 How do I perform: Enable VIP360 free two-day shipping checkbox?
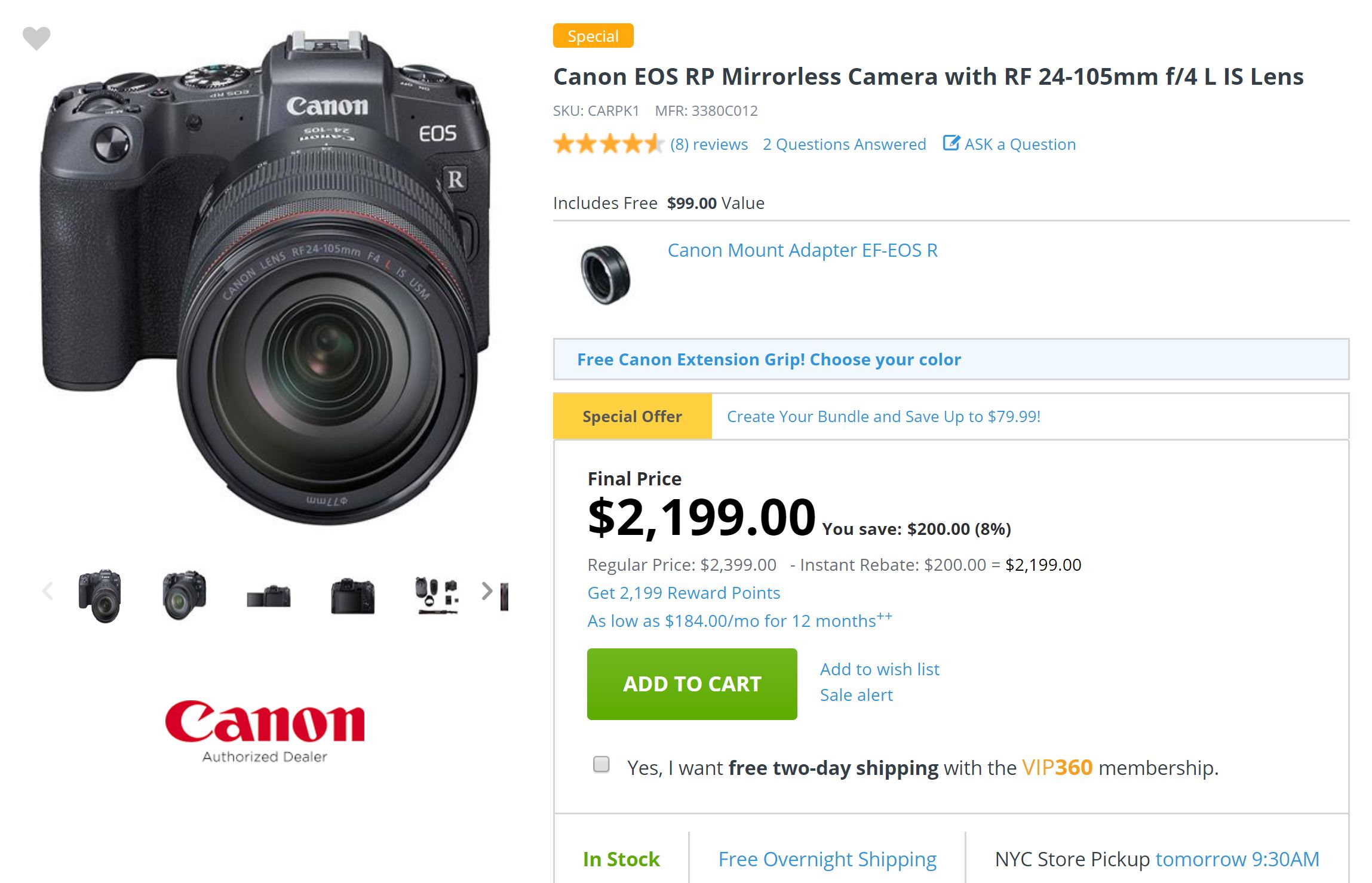tap(601, 764)
